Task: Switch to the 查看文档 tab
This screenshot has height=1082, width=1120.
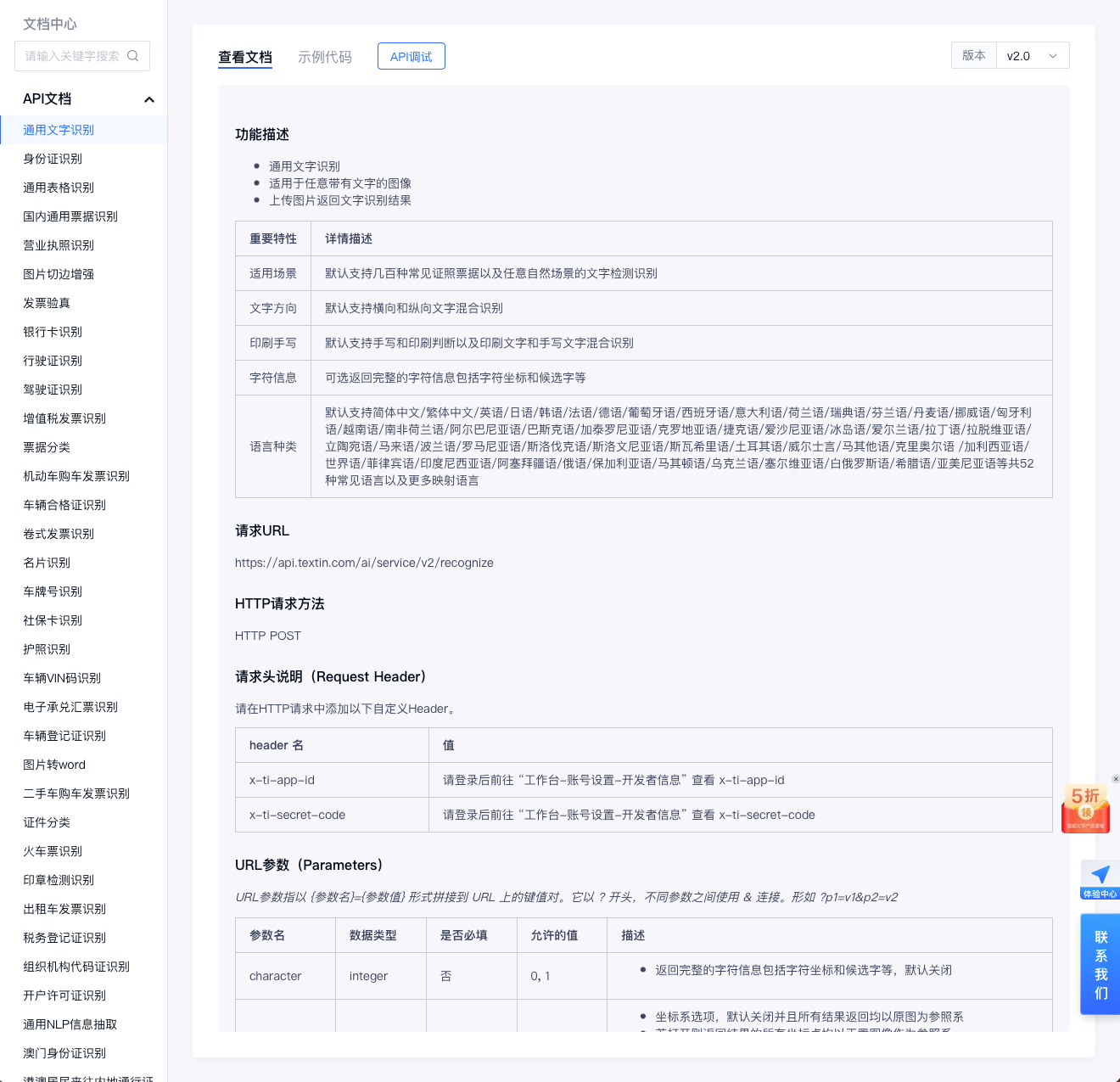Action: click(x=245, y=57)
